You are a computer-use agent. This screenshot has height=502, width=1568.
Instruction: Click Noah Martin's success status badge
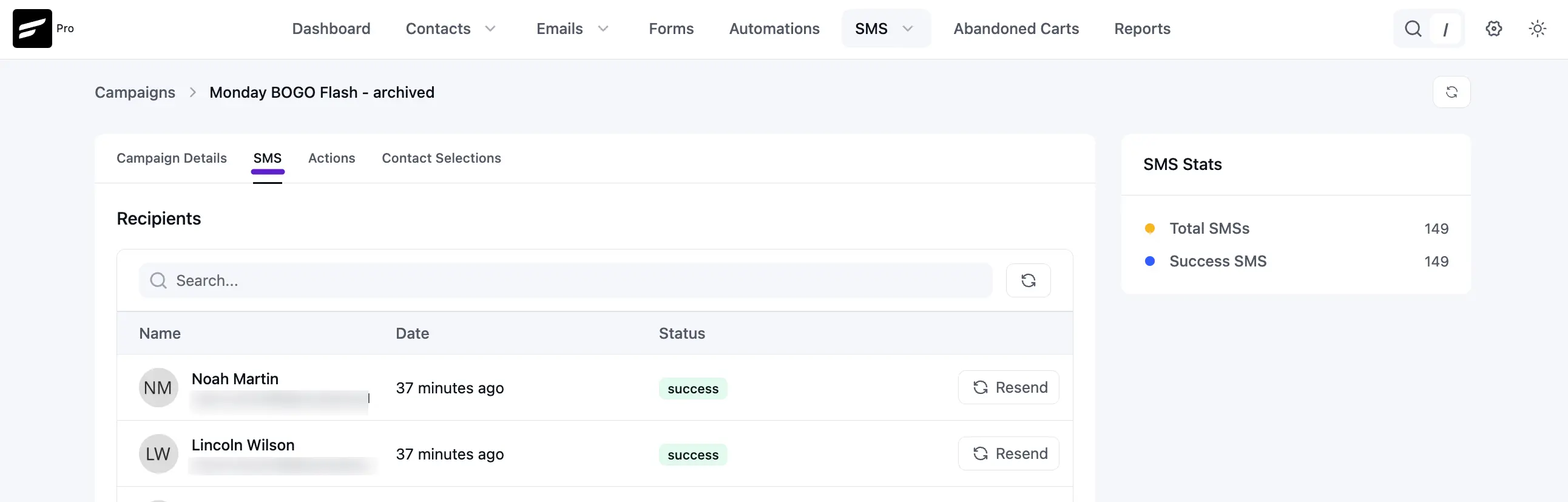693,388
